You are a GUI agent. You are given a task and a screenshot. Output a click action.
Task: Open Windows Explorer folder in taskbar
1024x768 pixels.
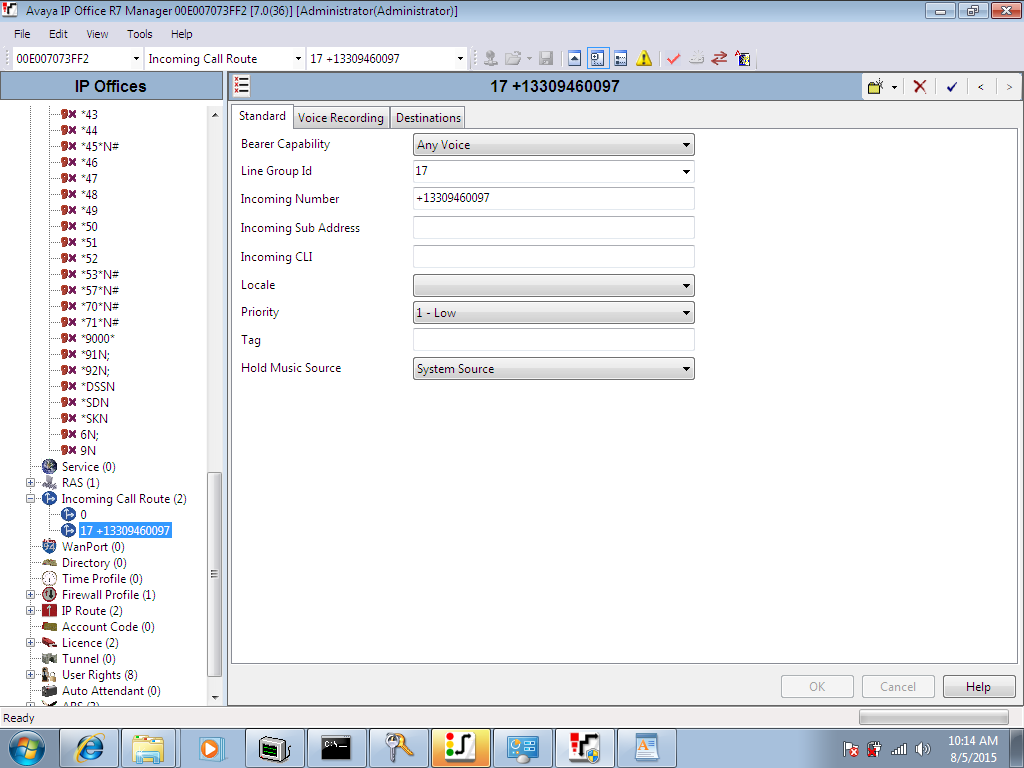[148, 748]
